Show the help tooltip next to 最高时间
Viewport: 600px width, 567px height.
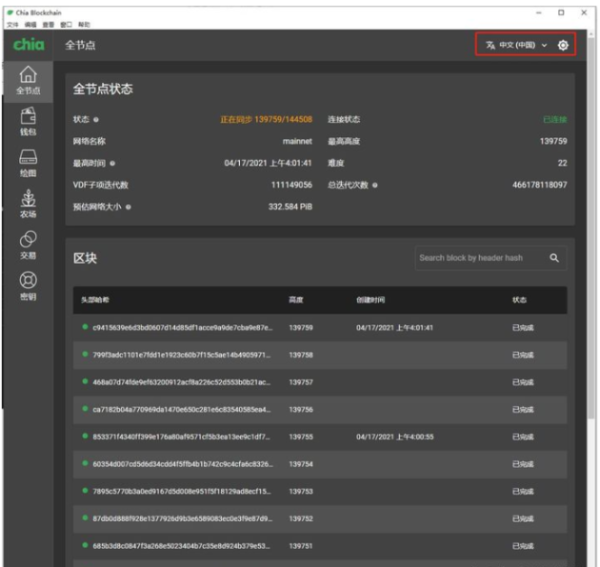[x=112, y=163]
